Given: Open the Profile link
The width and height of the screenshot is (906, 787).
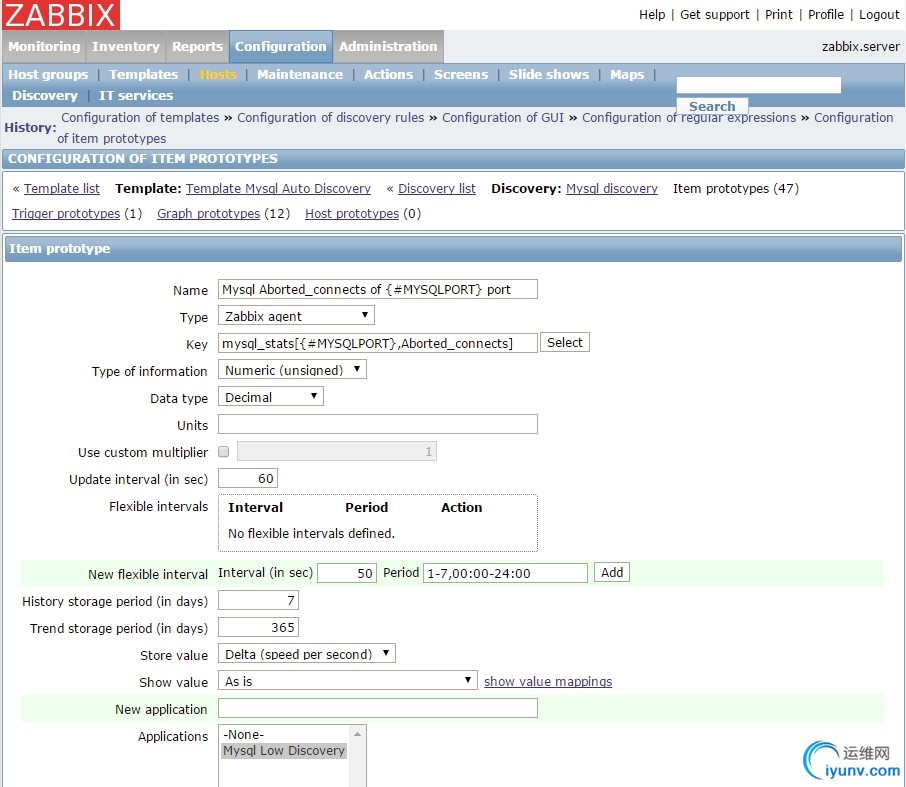Looking at the screenshot, I should pos(826,14).
